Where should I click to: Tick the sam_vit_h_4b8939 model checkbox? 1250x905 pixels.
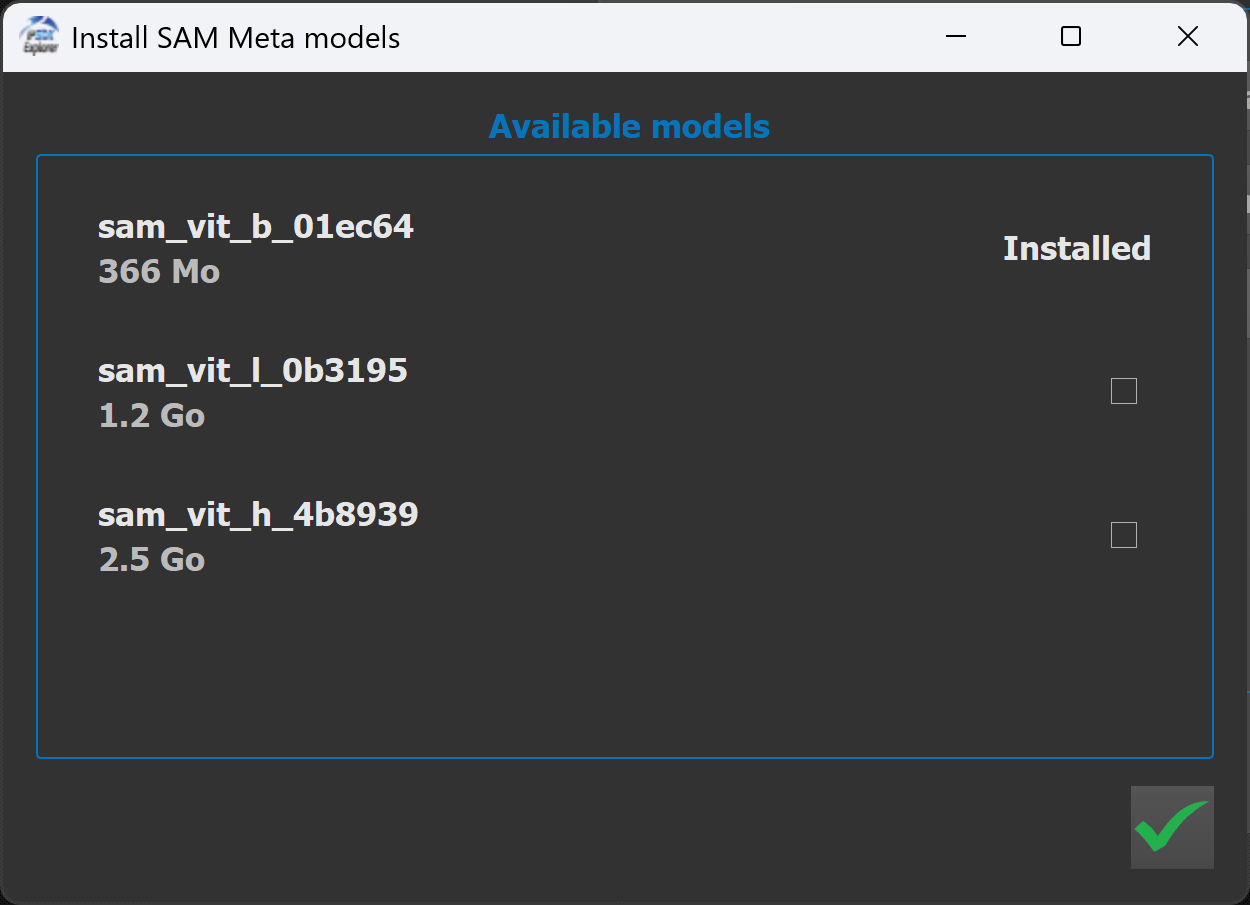coord(1124,536)
